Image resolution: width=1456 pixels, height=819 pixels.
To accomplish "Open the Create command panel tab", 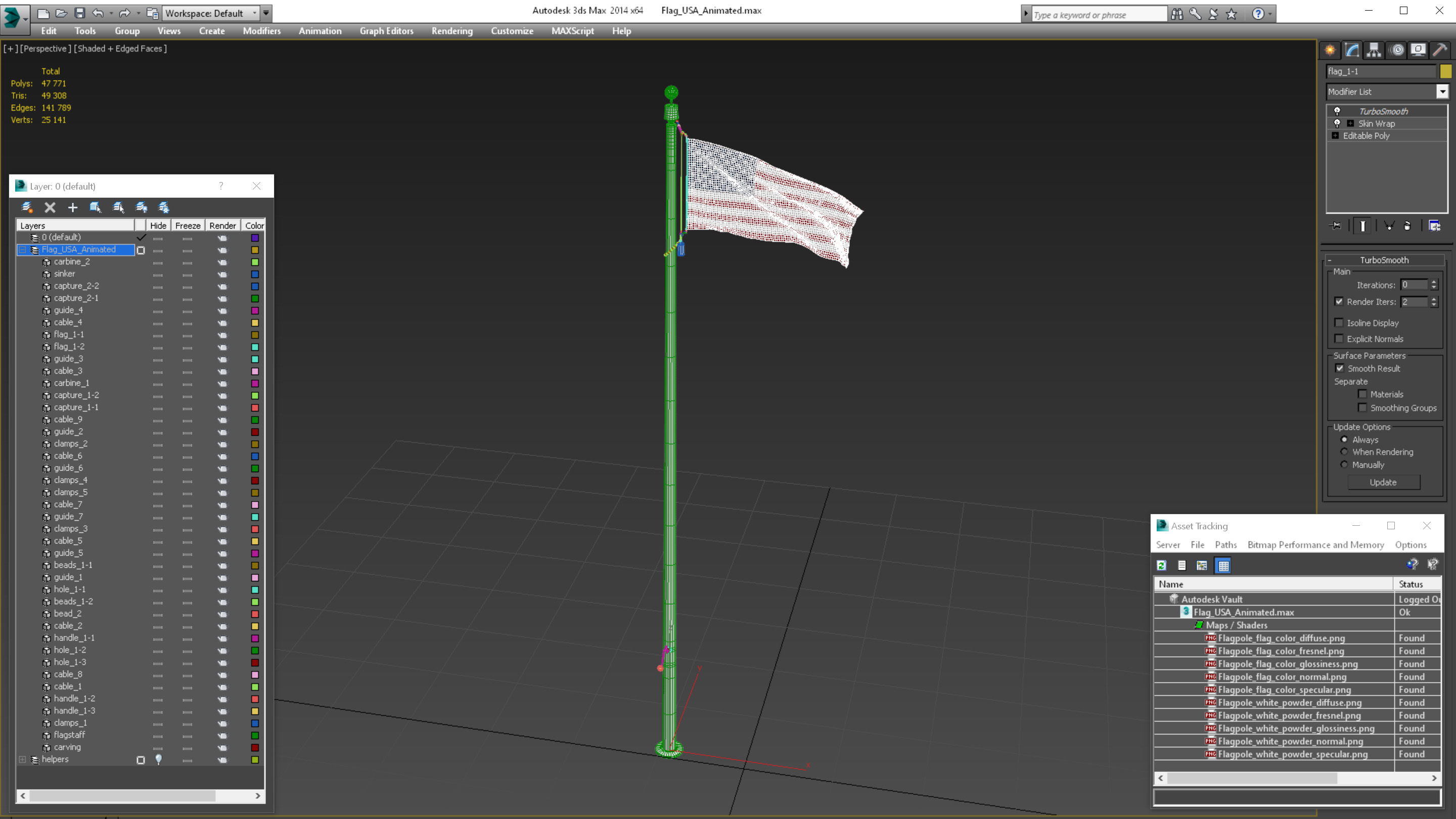I will (1330, 51).
